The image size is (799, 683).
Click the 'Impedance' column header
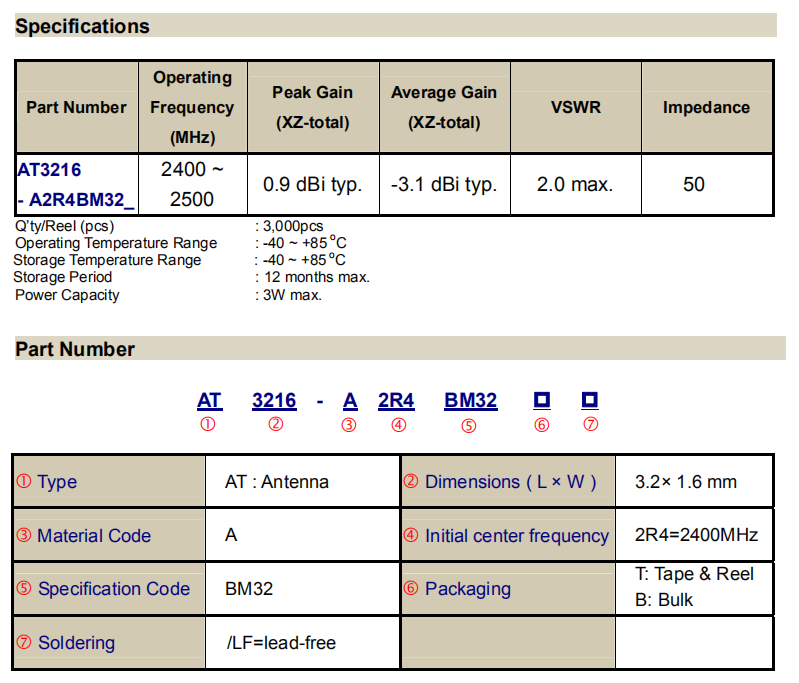click(x=707, y=108)
